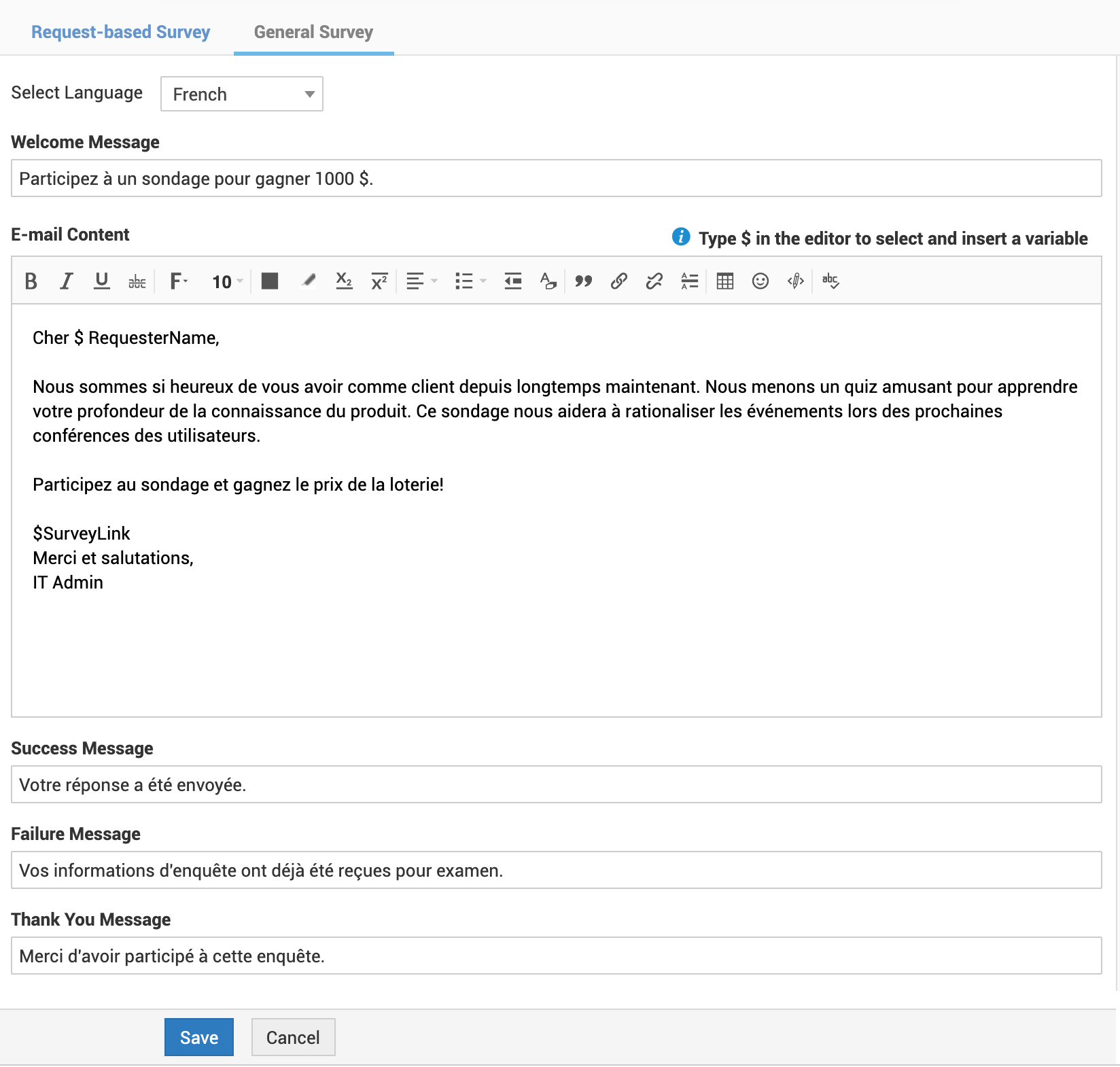Image resolution: width=1120 pixels, height=1067 pixels.
Task: Click the $SurveyLink text in the editor
Action: [82, 533]
